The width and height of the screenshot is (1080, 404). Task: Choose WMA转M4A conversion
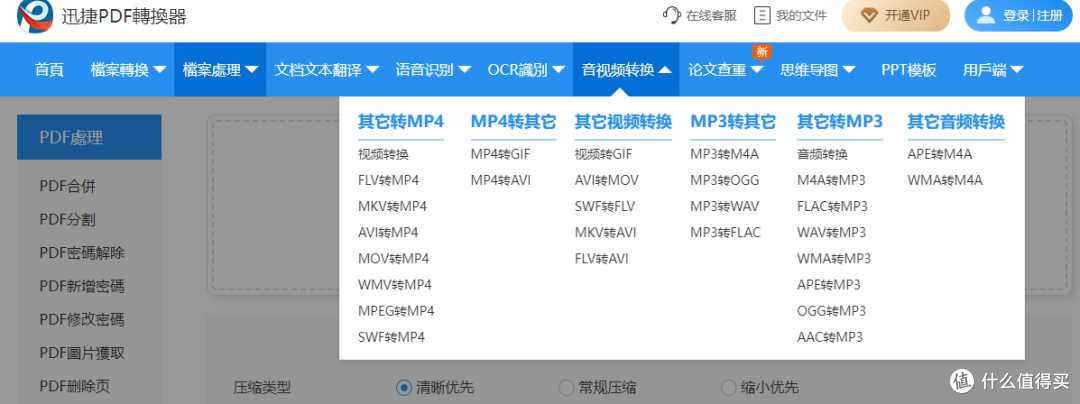click(945, 180)
